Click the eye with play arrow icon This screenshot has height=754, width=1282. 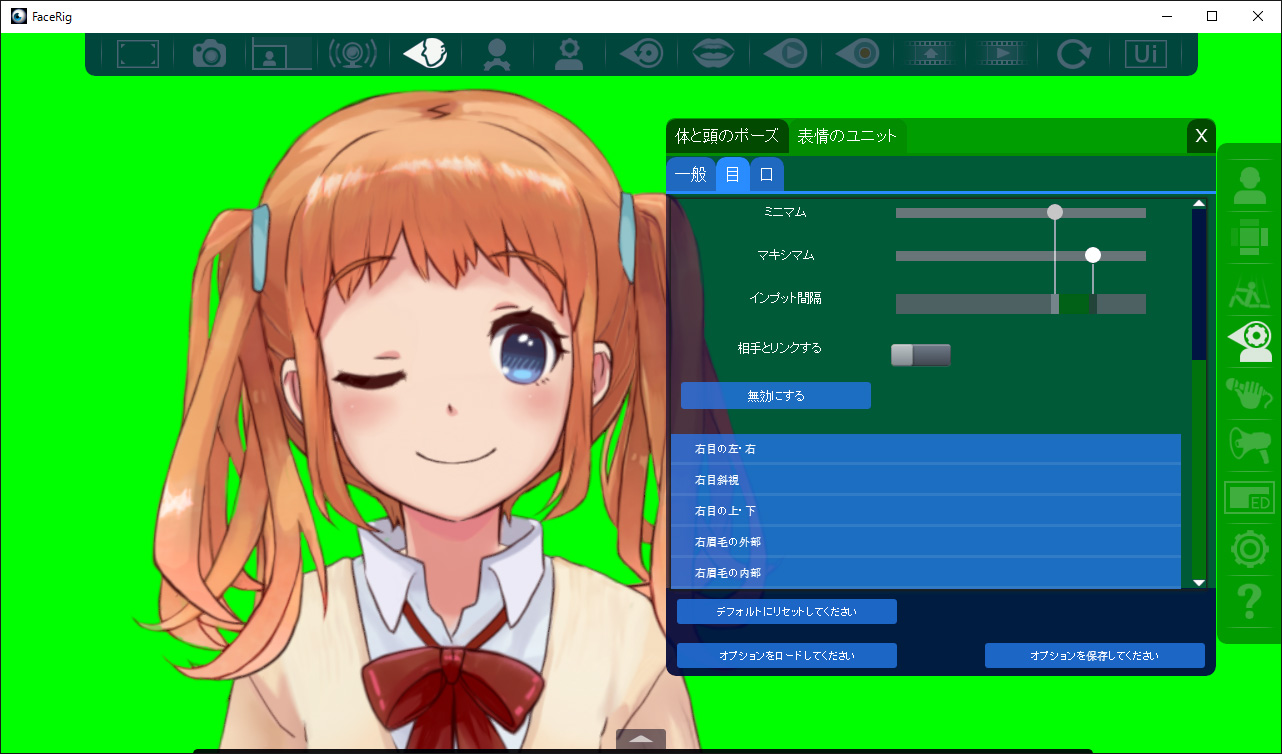(785, 53)
